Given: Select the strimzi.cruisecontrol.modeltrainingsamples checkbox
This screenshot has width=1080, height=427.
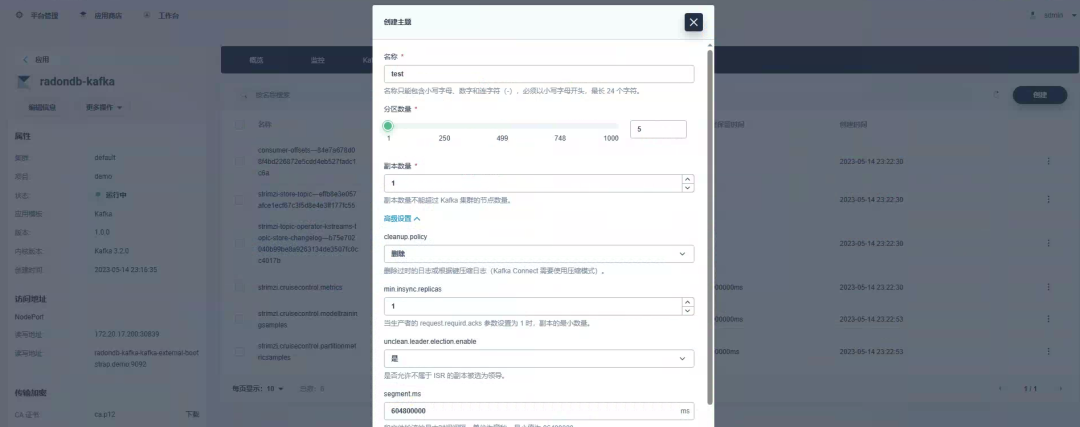Looking at the screenshot, I should coord(239,319).
